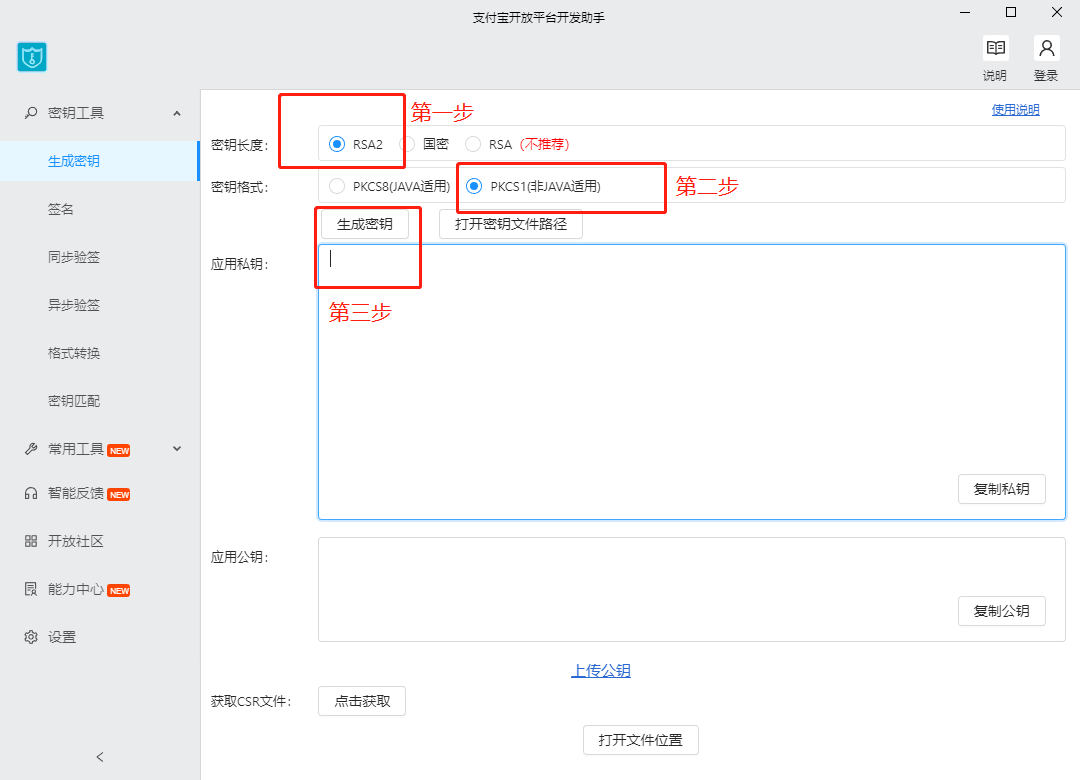Open the 格式转换 menu item
The height and width of the screenshot is (780, 1080).
[74, 353]
